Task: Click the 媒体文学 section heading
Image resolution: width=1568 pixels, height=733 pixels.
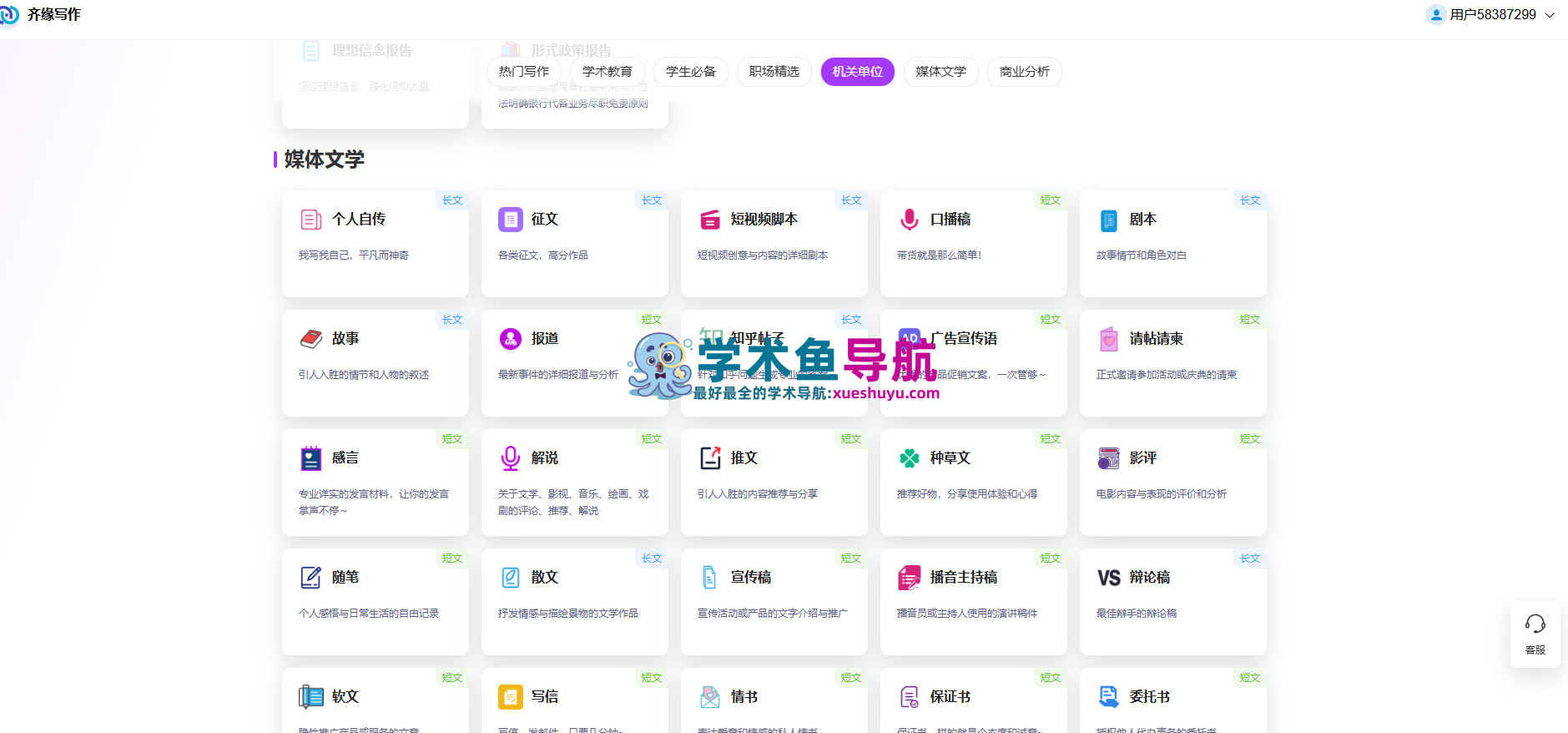Action: [325, 159]
